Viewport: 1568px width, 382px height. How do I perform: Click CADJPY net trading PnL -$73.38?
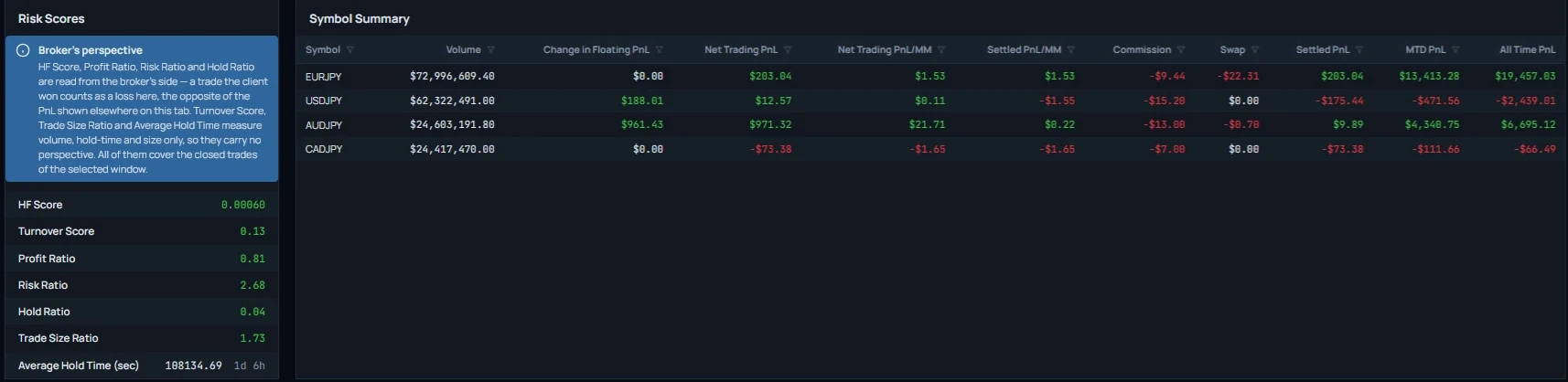770,149
